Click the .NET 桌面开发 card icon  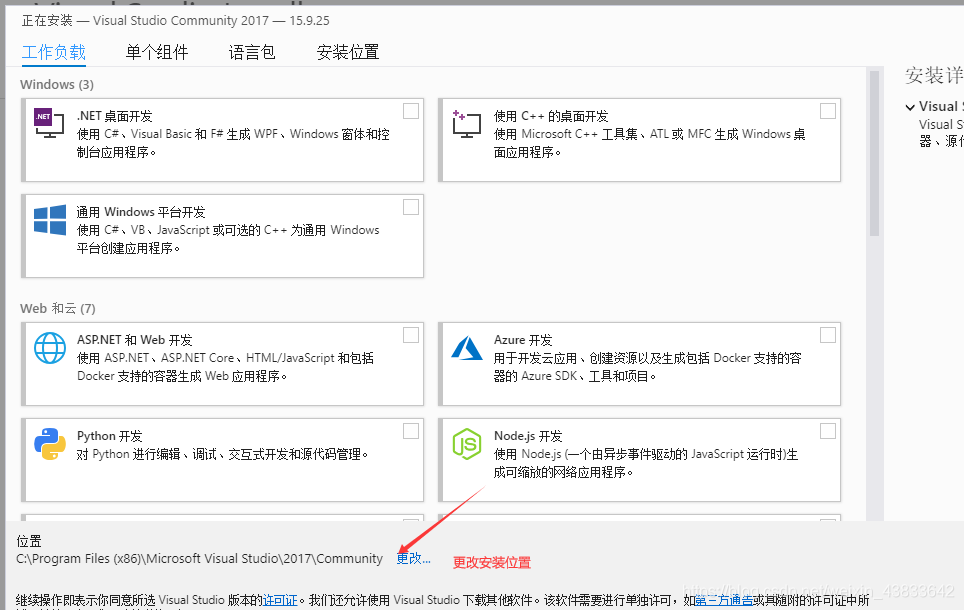[47, 122]
